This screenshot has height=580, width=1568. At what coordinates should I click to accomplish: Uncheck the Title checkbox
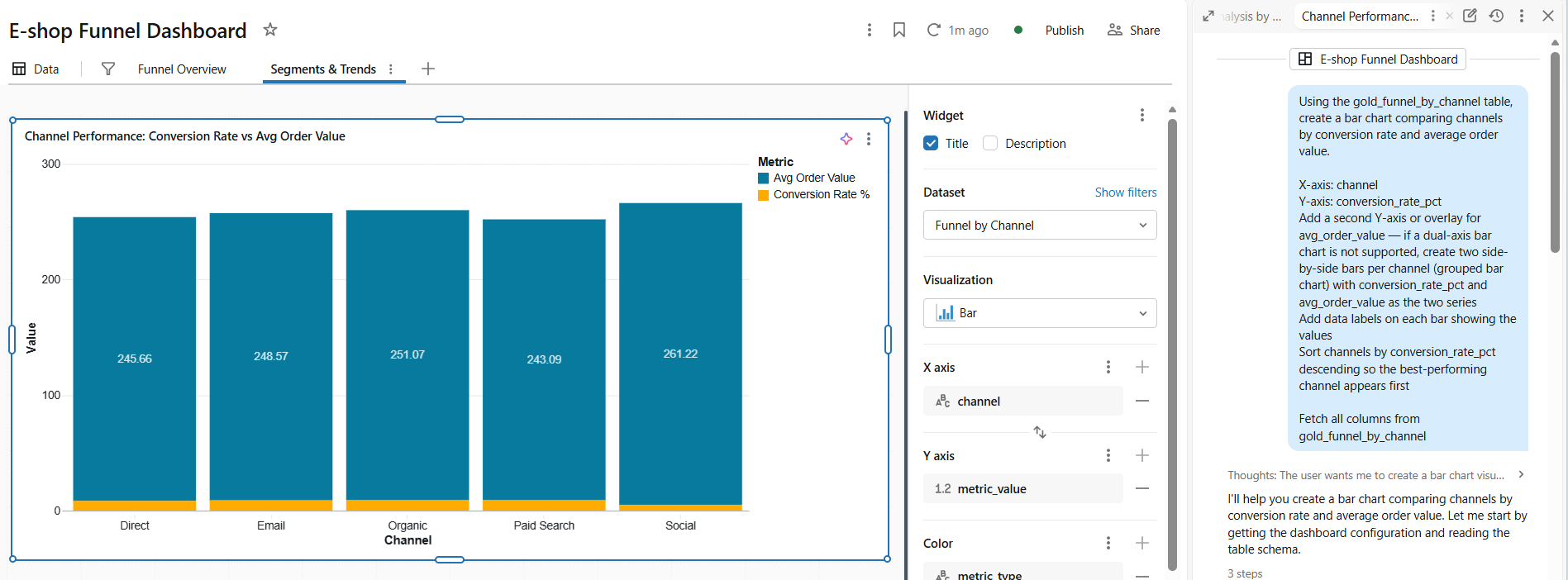[931, 143]
